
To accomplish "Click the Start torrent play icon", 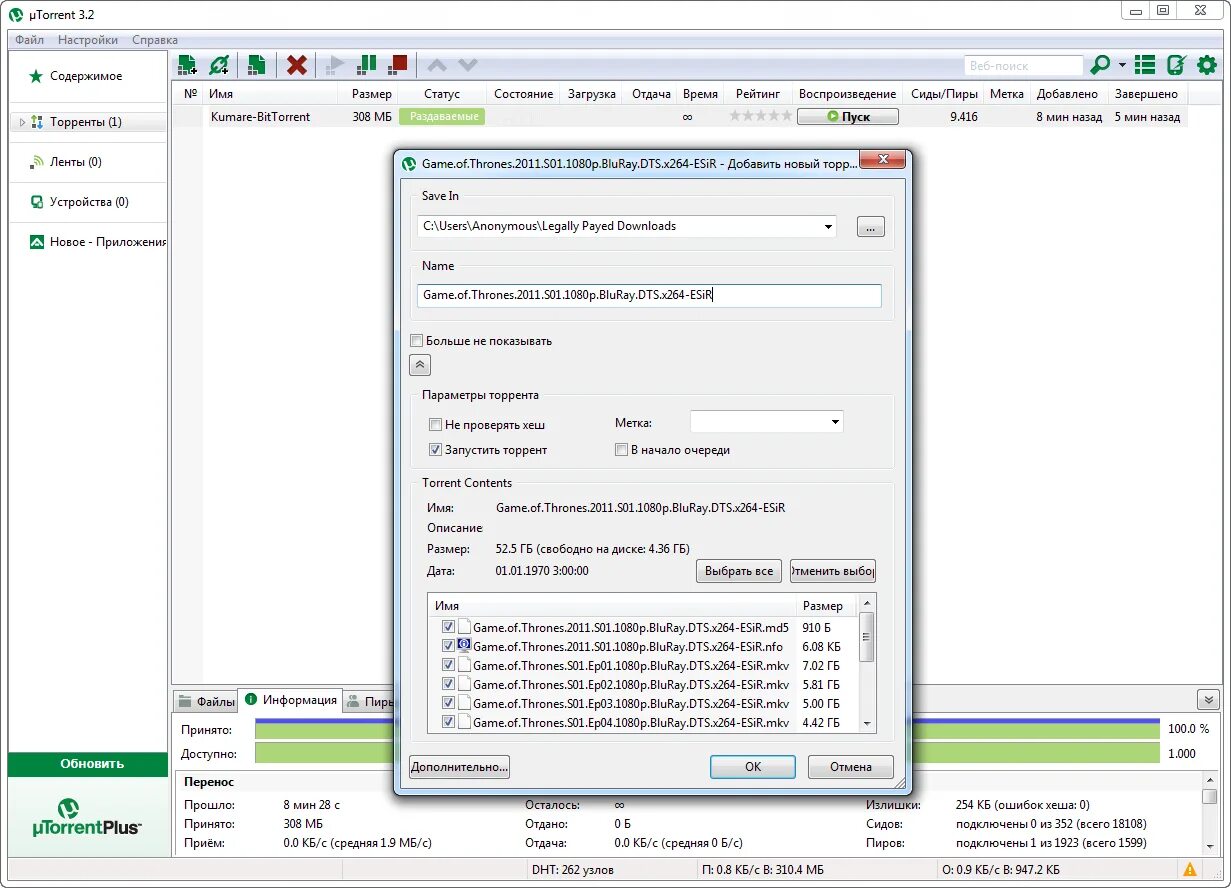I will click(x=336, y=65).
